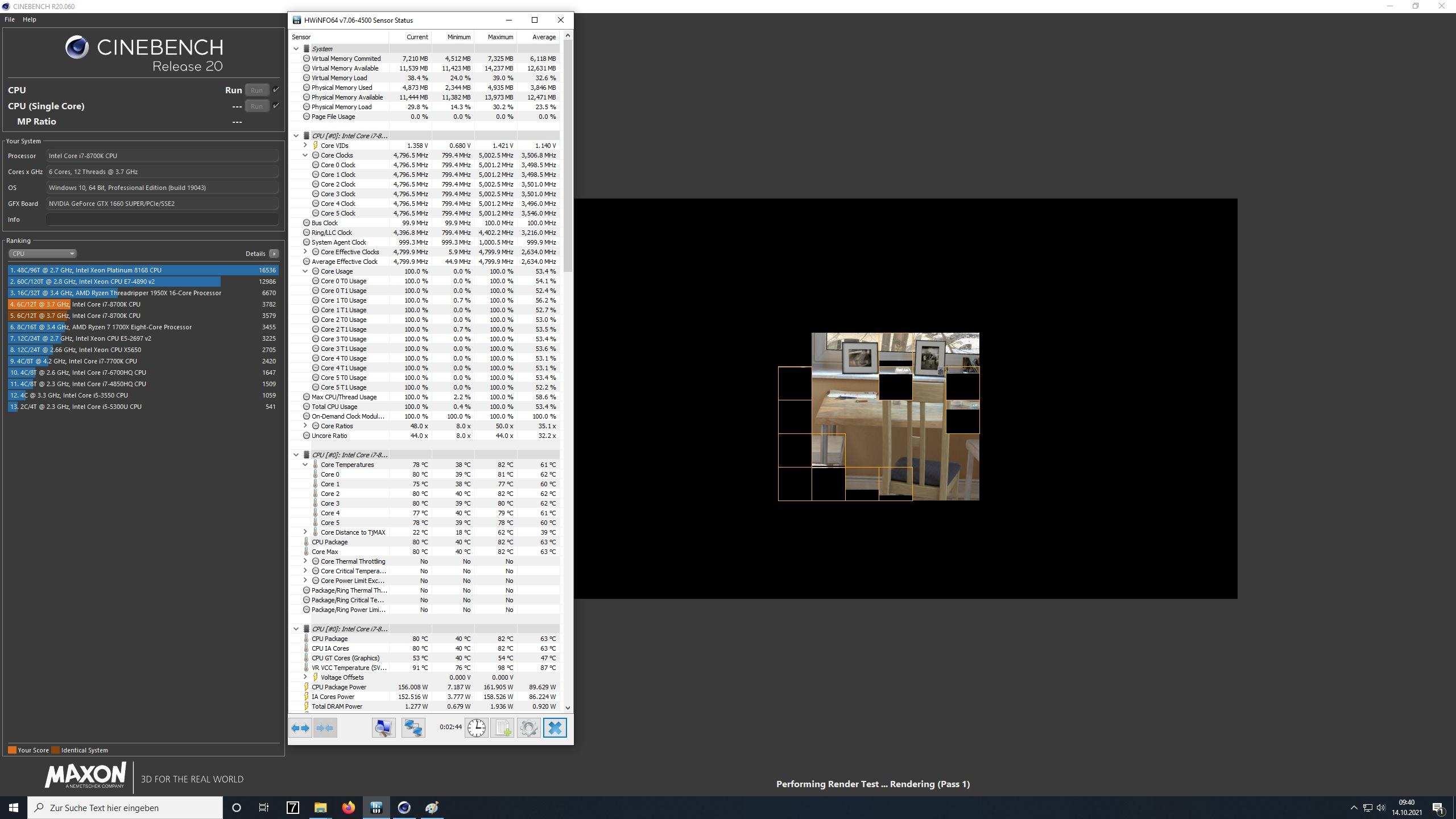The image size is (1456, 819).
Task: Open Firefox from the Windows taskbar
Action: (348, 808)
